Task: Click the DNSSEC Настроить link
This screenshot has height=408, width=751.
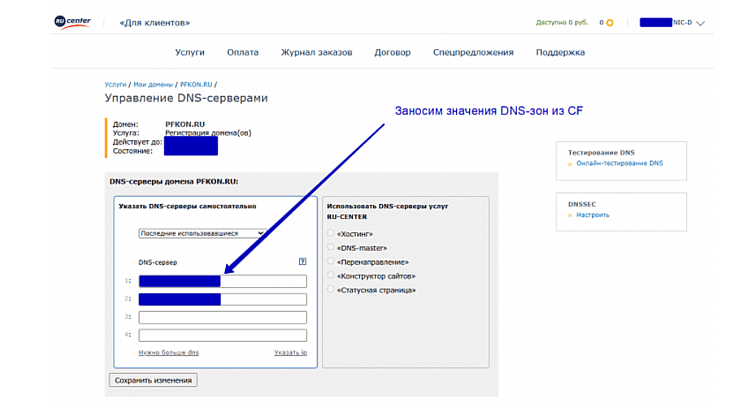Action: point(593,215)
